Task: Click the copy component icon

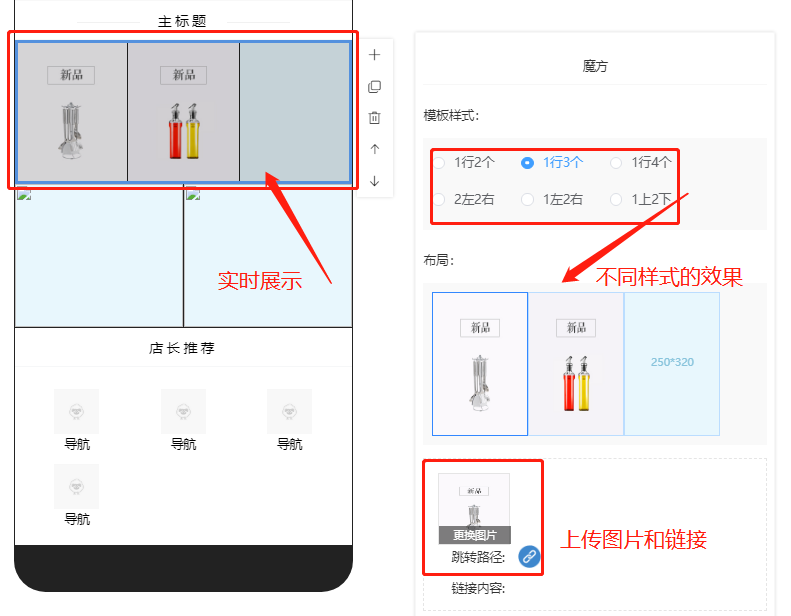Action: [x=374, y=87]
